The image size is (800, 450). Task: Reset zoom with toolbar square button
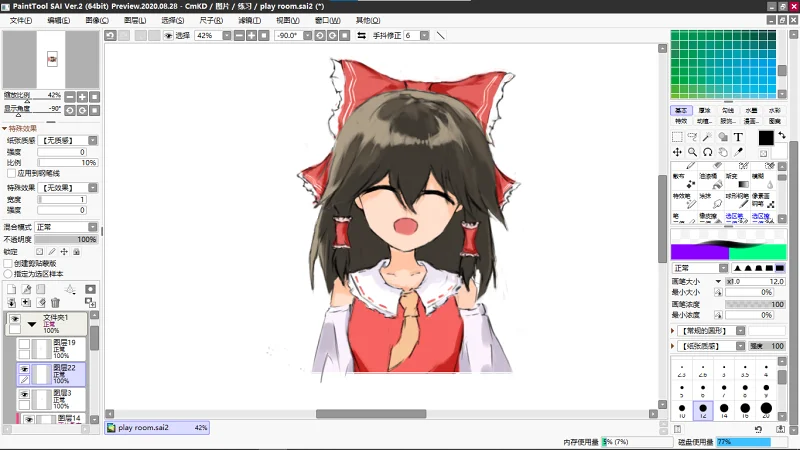[x=264, y=35]
